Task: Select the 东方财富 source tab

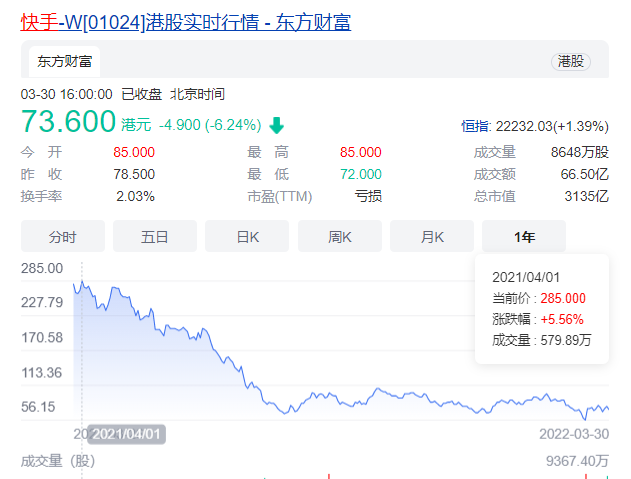Action: click(64, 62)
